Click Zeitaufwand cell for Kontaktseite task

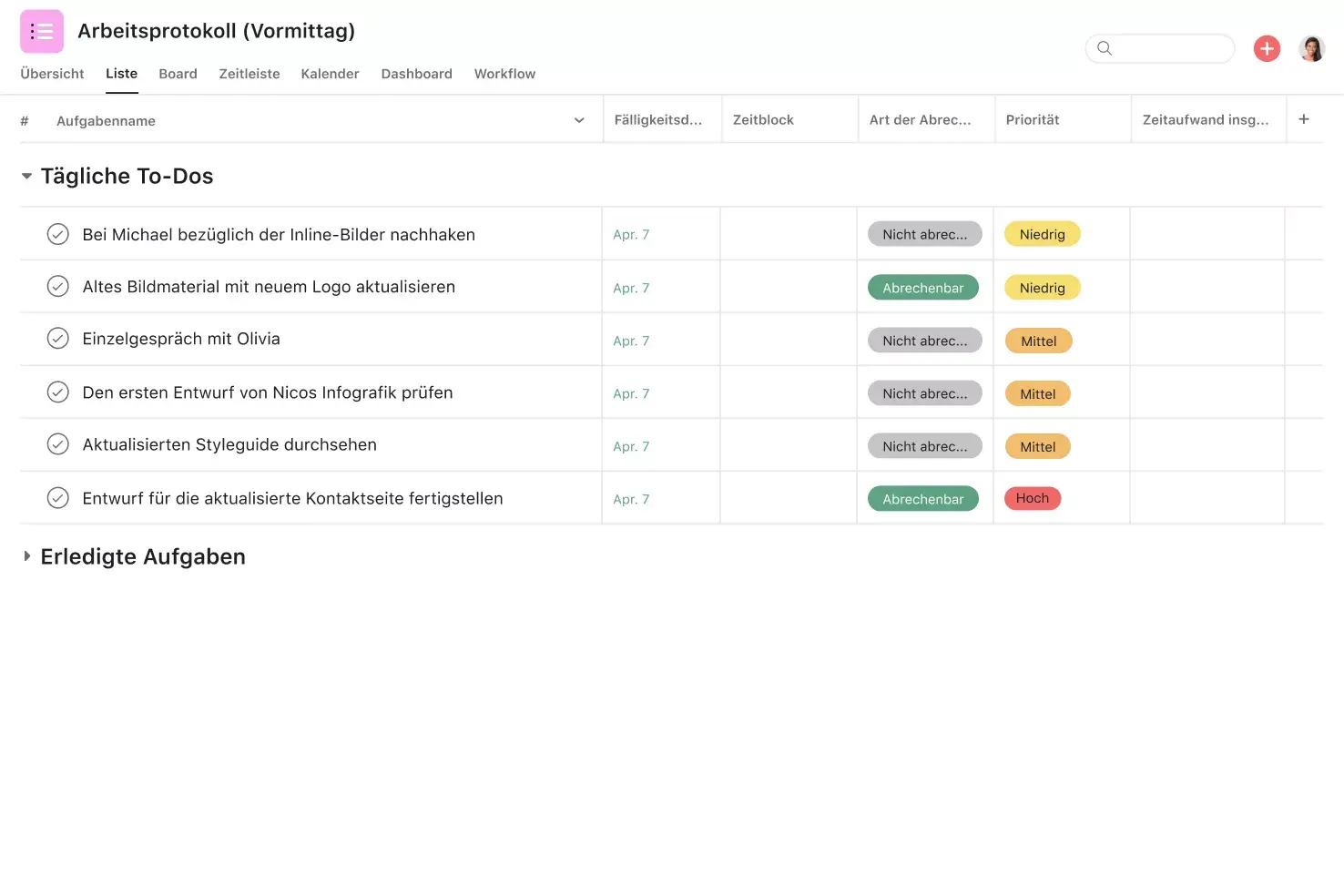tap(1207, 498)
